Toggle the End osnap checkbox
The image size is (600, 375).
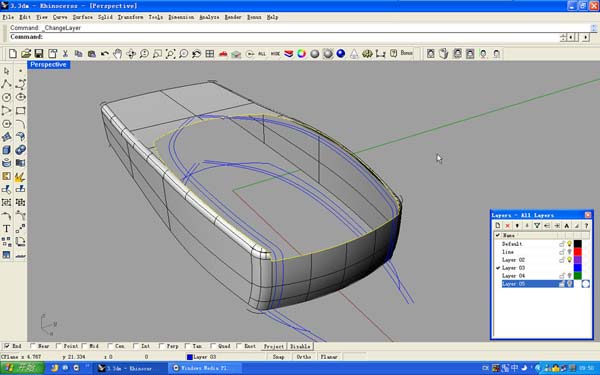[x=7, y=346]
